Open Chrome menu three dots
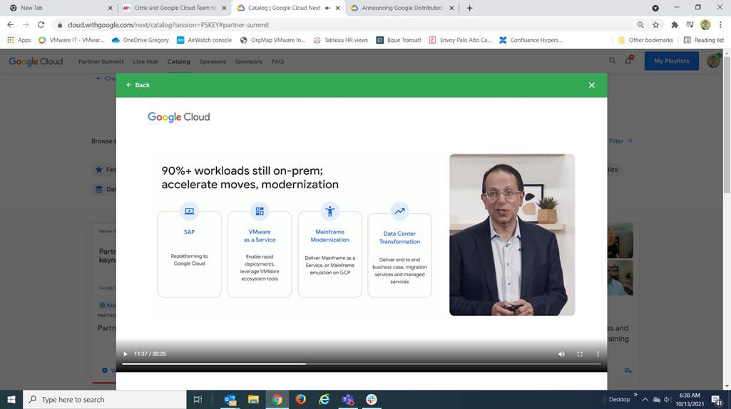The width and height of the screenshot is (731, 409). click(721, 25)
